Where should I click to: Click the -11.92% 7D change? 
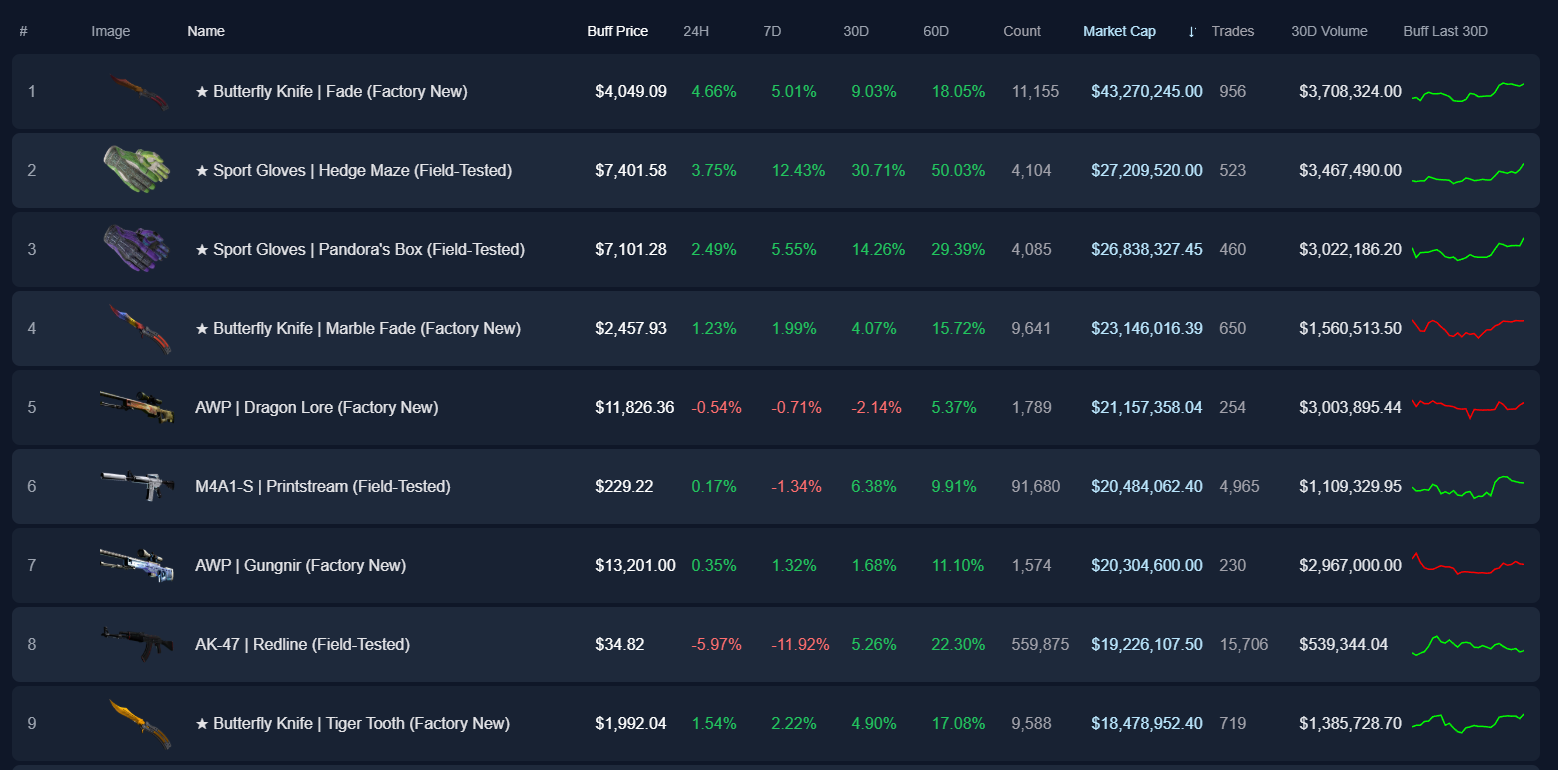coord(800,644)
